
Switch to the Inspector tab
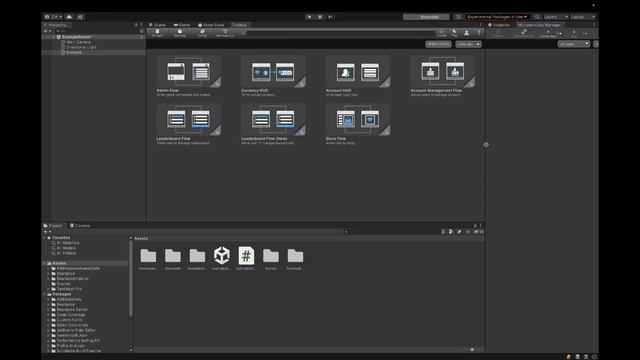click(499, 25)
